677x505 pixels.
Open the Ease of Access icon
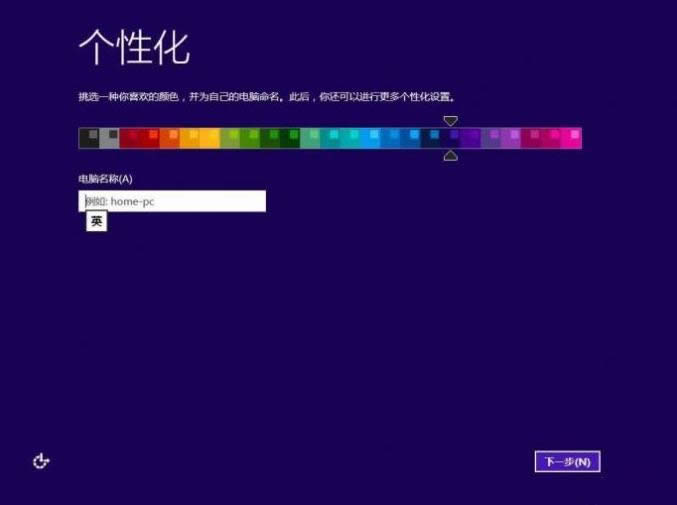tap(41, 461)
